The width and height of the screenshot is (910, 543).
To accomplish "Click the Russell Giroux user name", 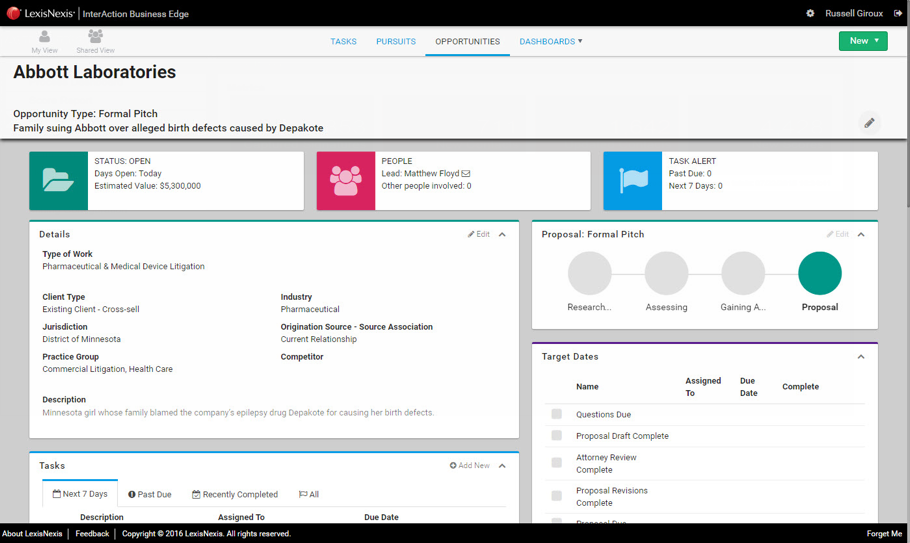I will coord(854,13).
